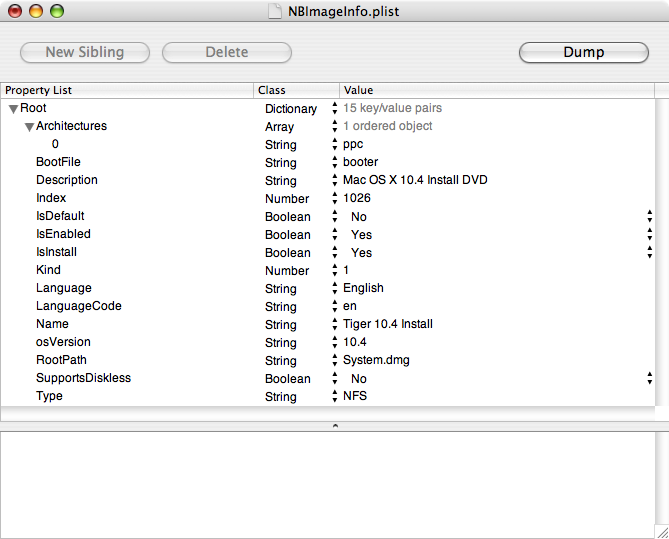The height and width of the screenshot is (539, 669).
Task: Click the New Sibling button
Action: [85, 52]
